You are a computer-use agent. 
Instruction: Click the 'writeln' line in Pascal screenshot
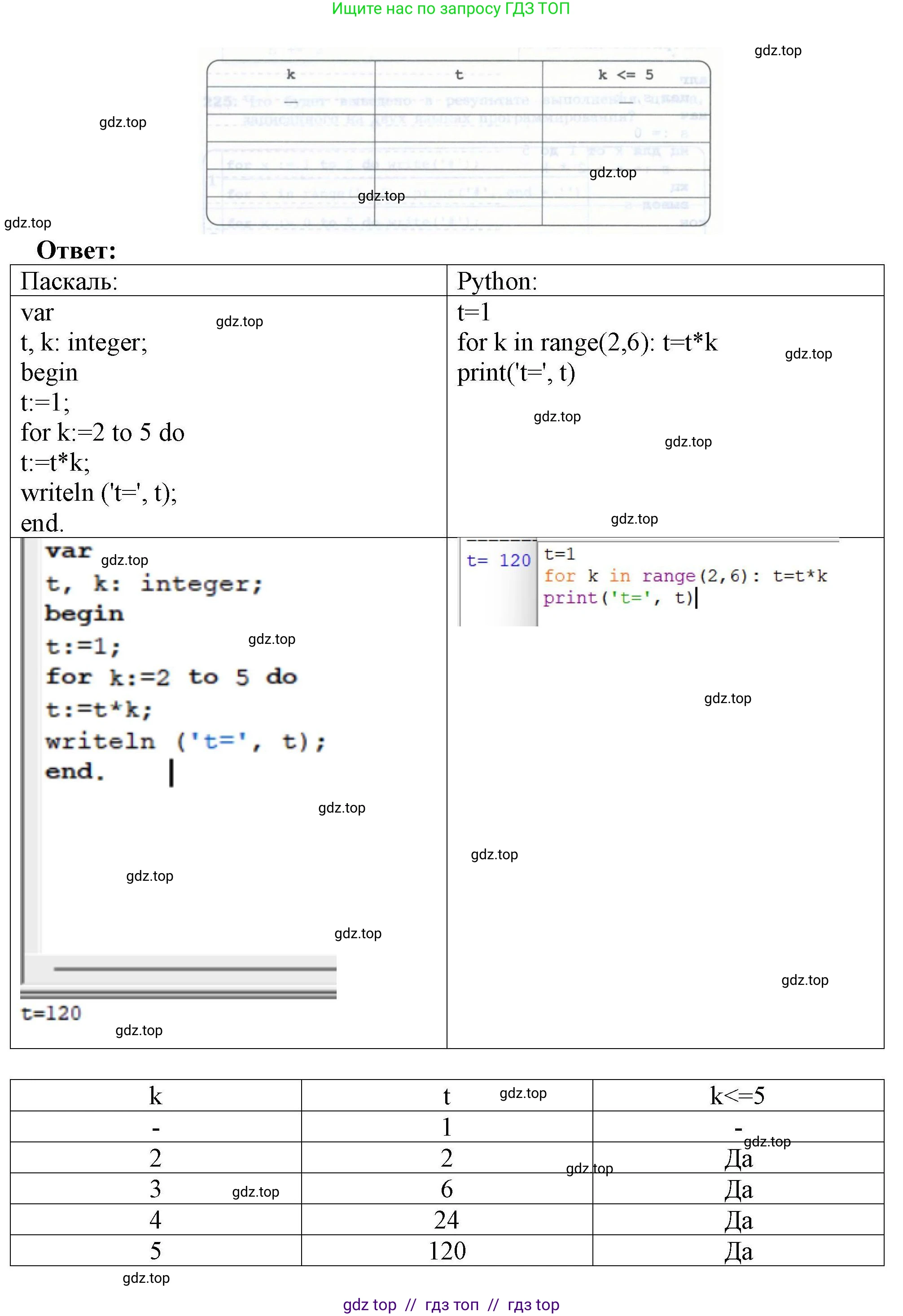point(185,741)
